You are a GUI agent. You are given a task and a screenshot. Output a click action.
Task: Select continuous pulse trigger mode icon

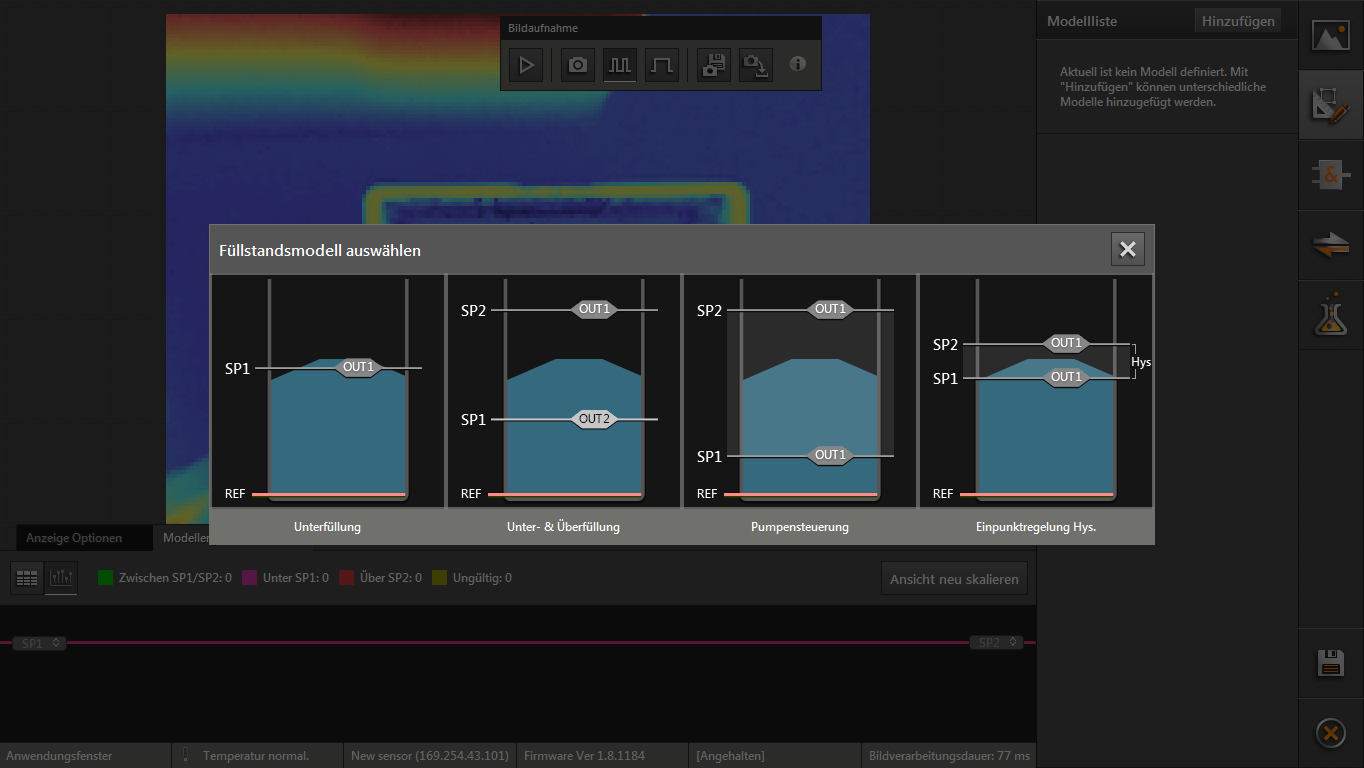coord(620,66)
